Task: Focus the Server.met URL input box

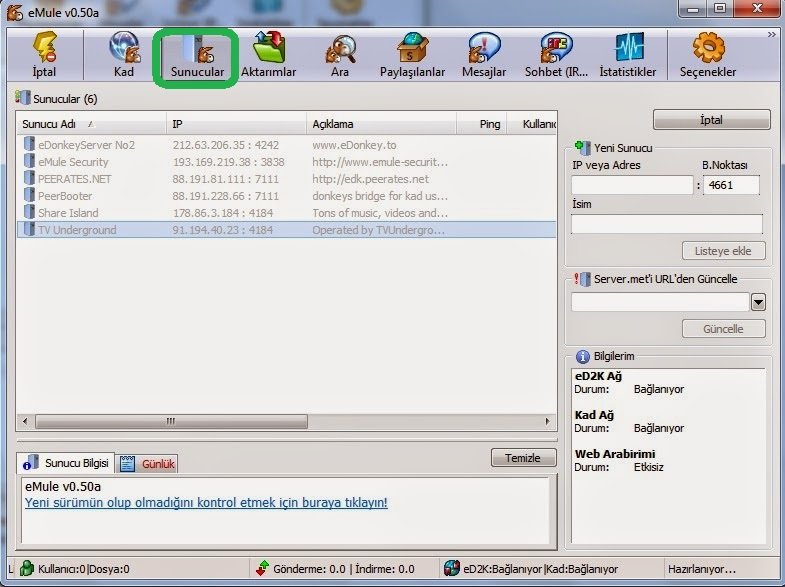Action: 660,302
